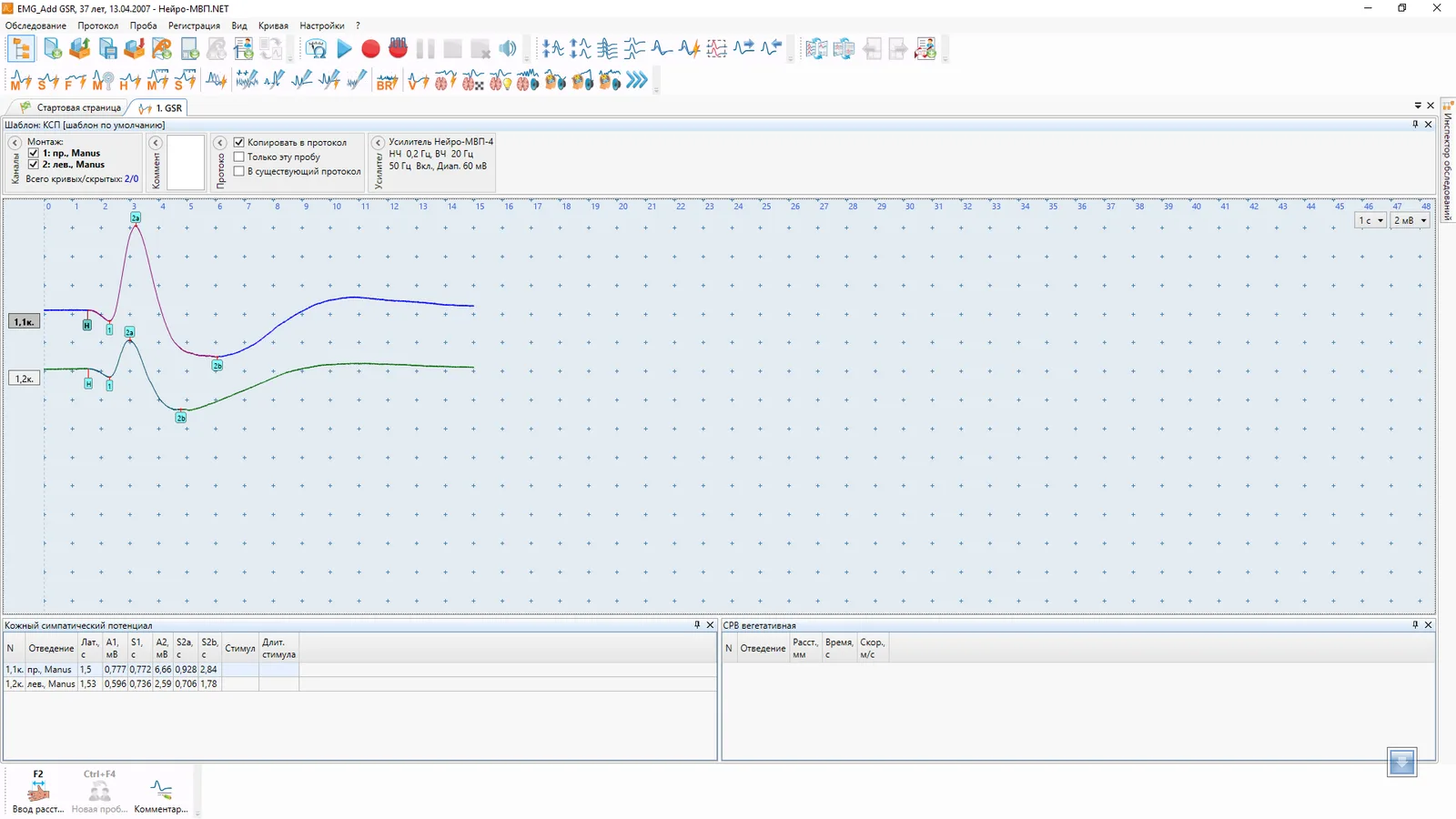The width and height of the screenshot is (1456, 819).
Task: Select the 1,1к. channel label
Action: (24, 321)
